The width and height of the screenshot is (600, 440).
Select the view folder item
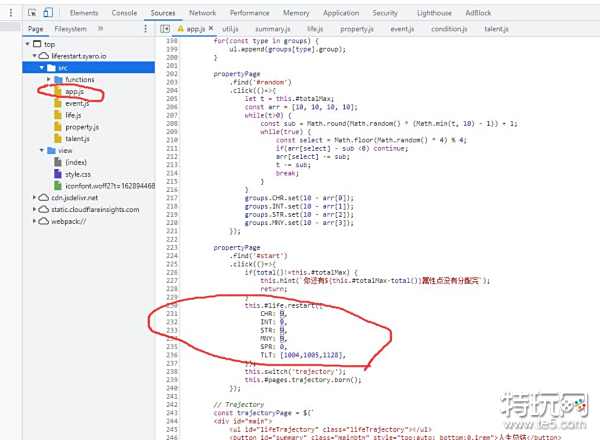(x=65, y=150)
